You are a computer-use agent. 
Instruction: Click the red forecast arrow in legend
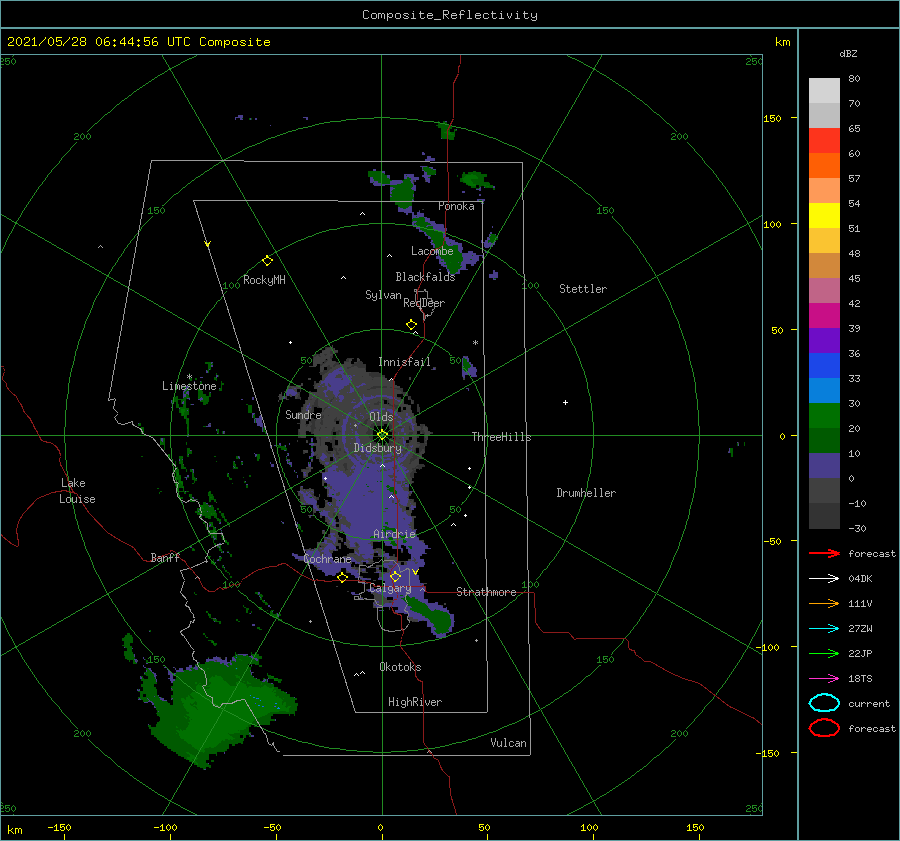click(824, 553)
